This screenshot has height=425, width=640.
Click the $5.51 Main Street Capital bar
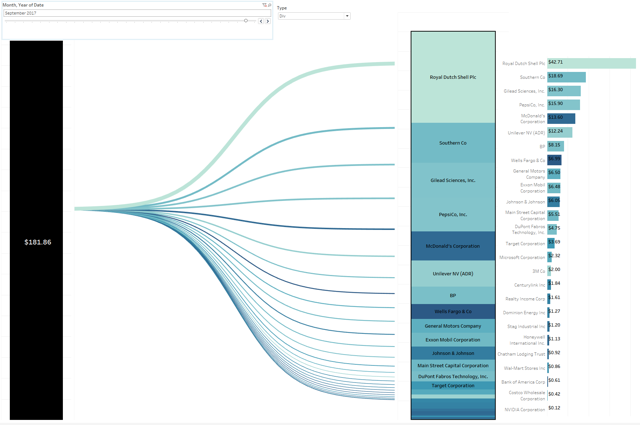553,216
